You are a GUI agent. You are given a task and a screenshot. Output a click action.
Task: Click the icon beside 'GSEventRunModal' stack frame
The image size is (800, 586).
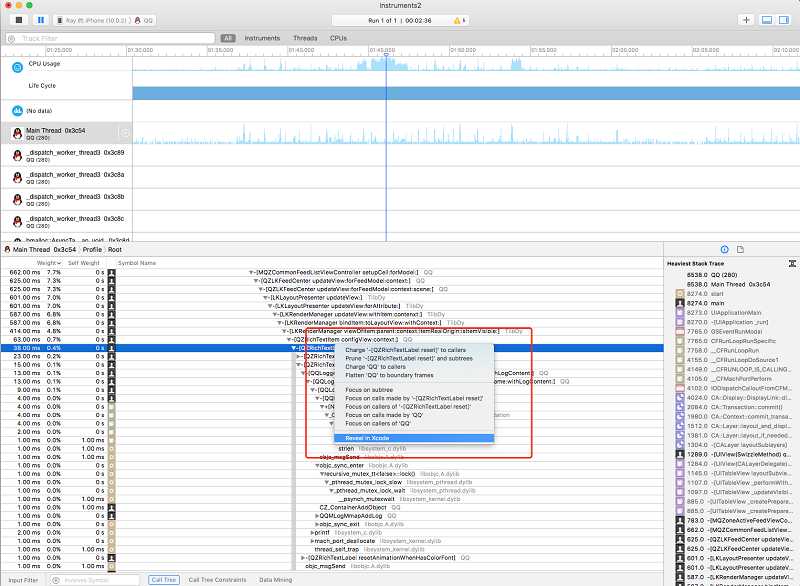[x=680, y=332]
